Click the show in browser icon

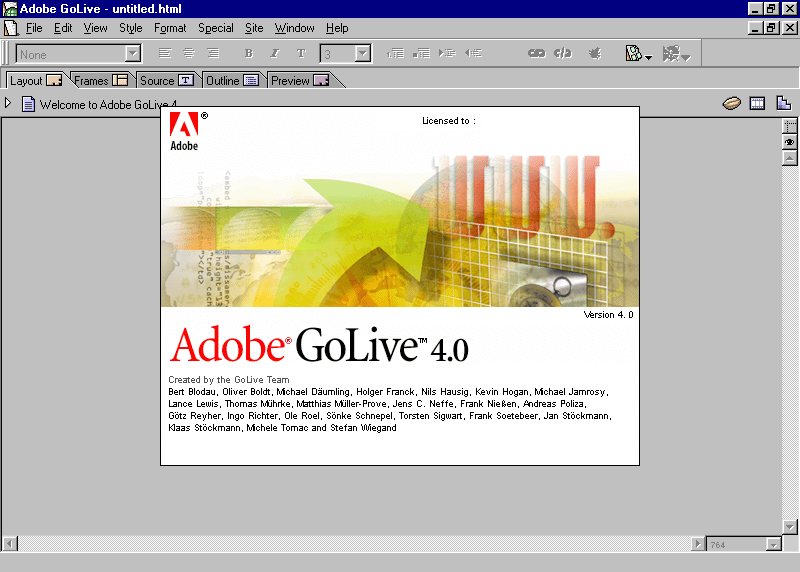[x=633, y=53]
